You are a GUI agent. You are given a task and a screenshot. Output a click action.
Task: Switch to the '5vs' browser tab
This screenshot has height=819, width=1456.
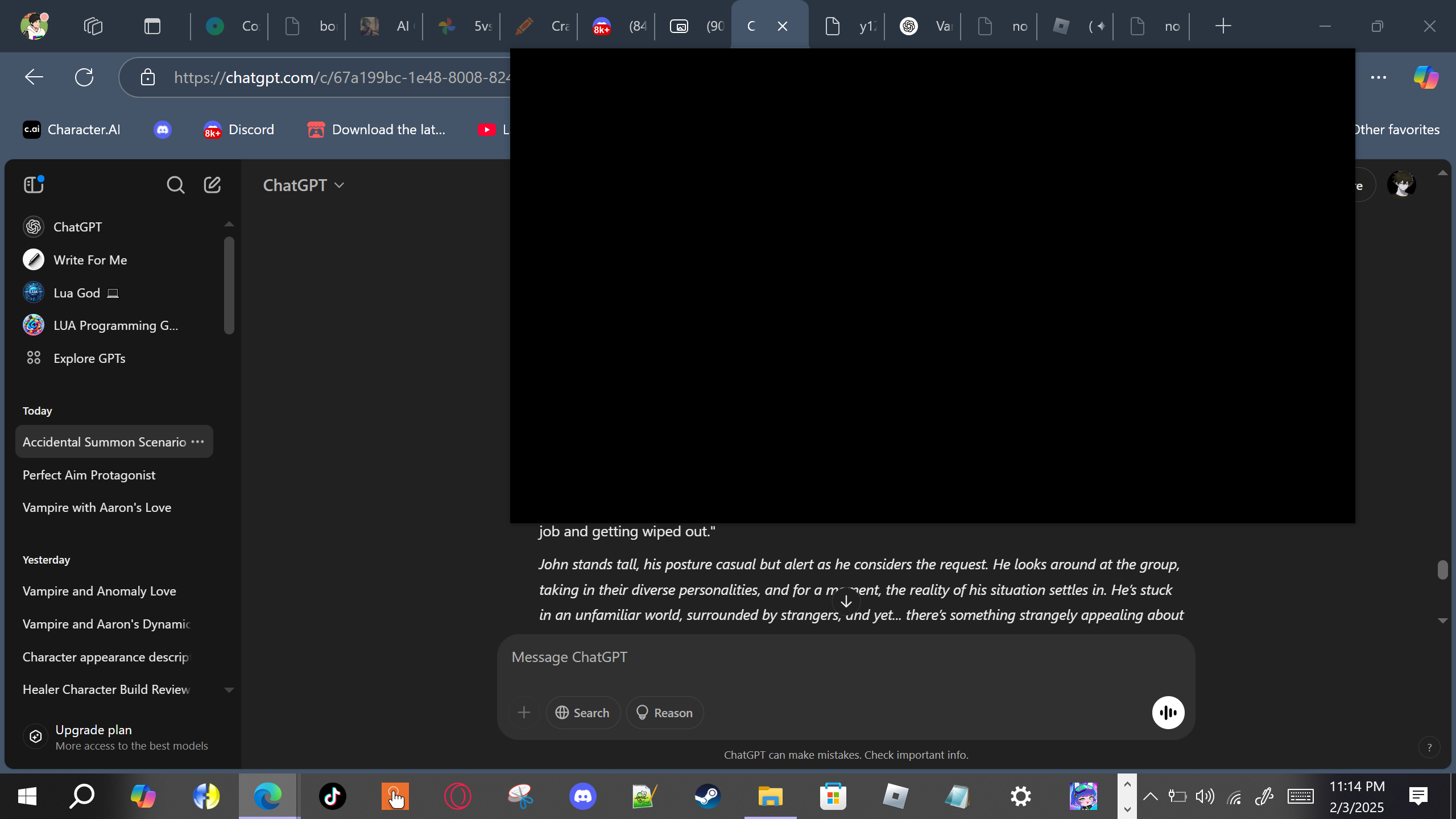click(462, 26)
